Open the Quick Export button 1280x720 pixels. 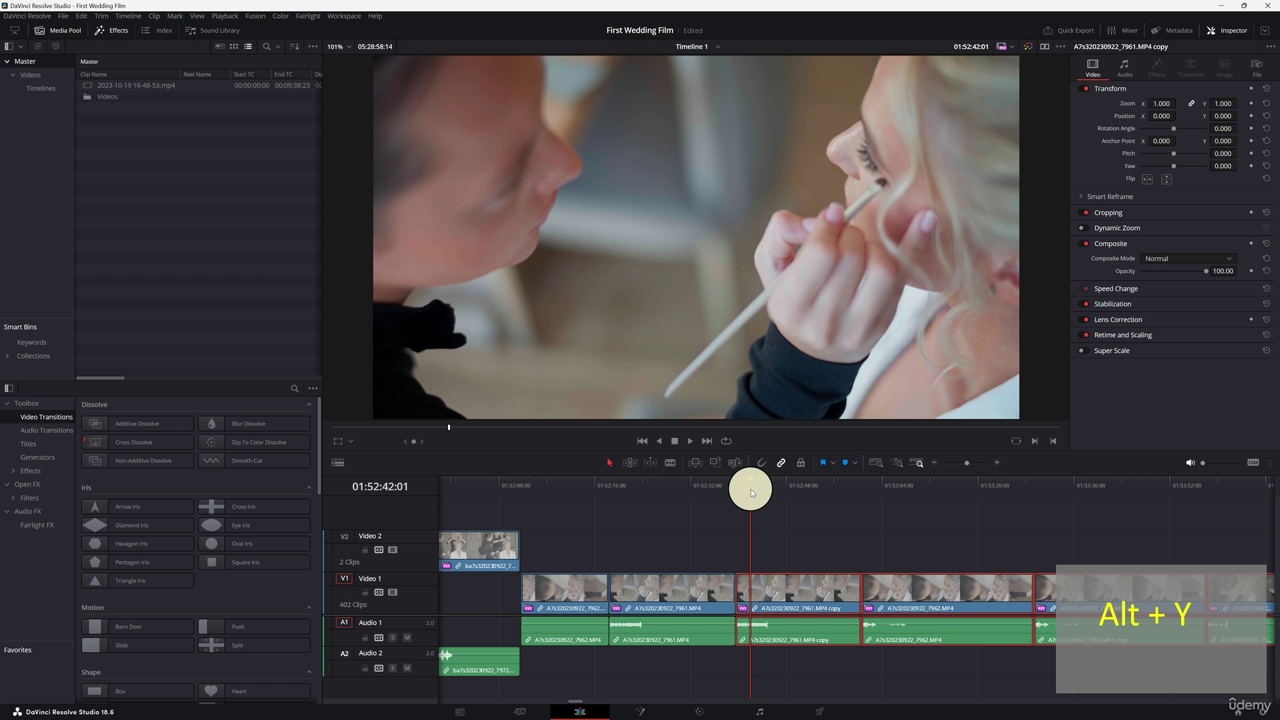pyautogui.click(x=1069, y=30)
